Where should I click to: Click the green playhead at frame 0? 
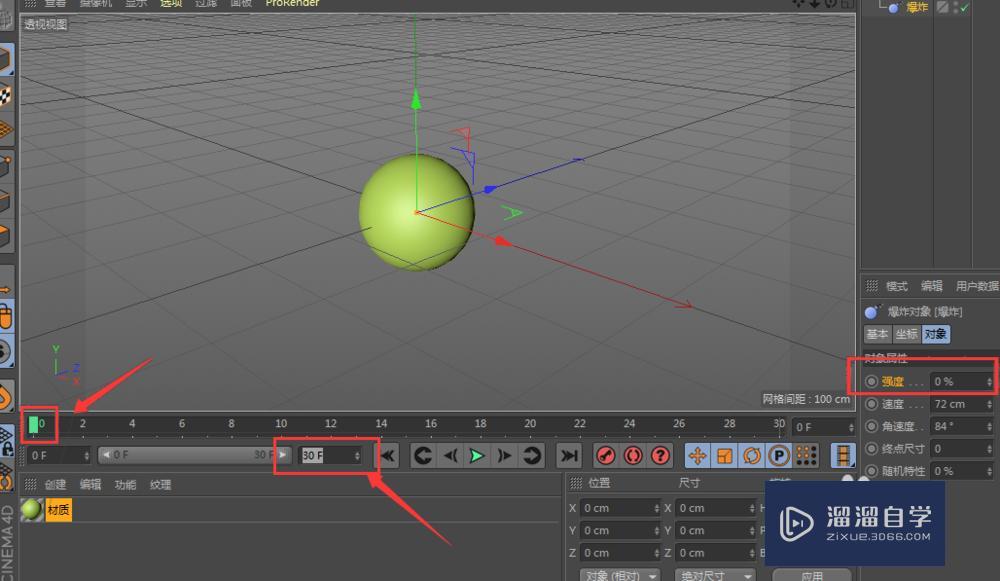(33, 424)
